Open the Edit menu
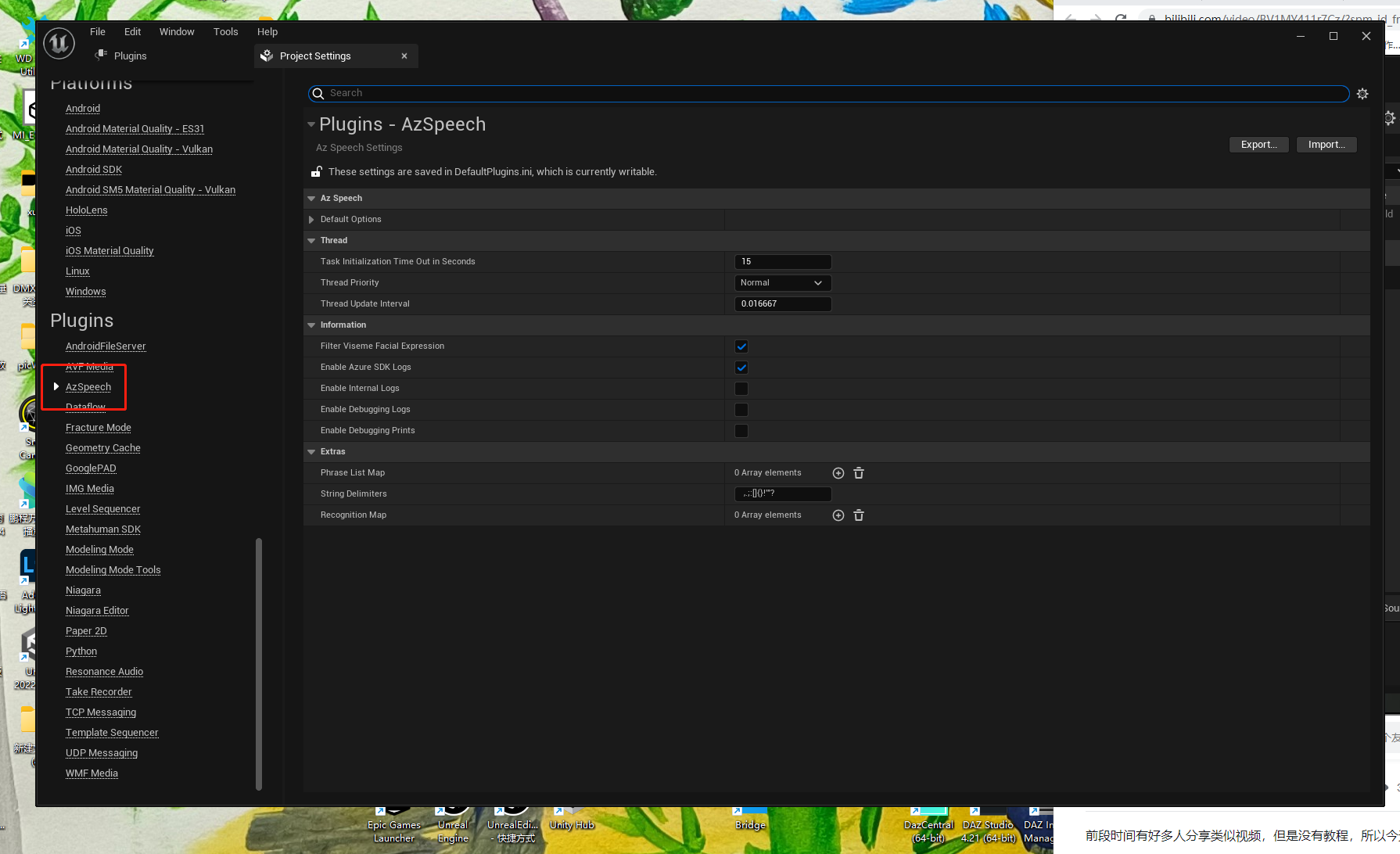 pyautogui.click(x=133, y=32)
